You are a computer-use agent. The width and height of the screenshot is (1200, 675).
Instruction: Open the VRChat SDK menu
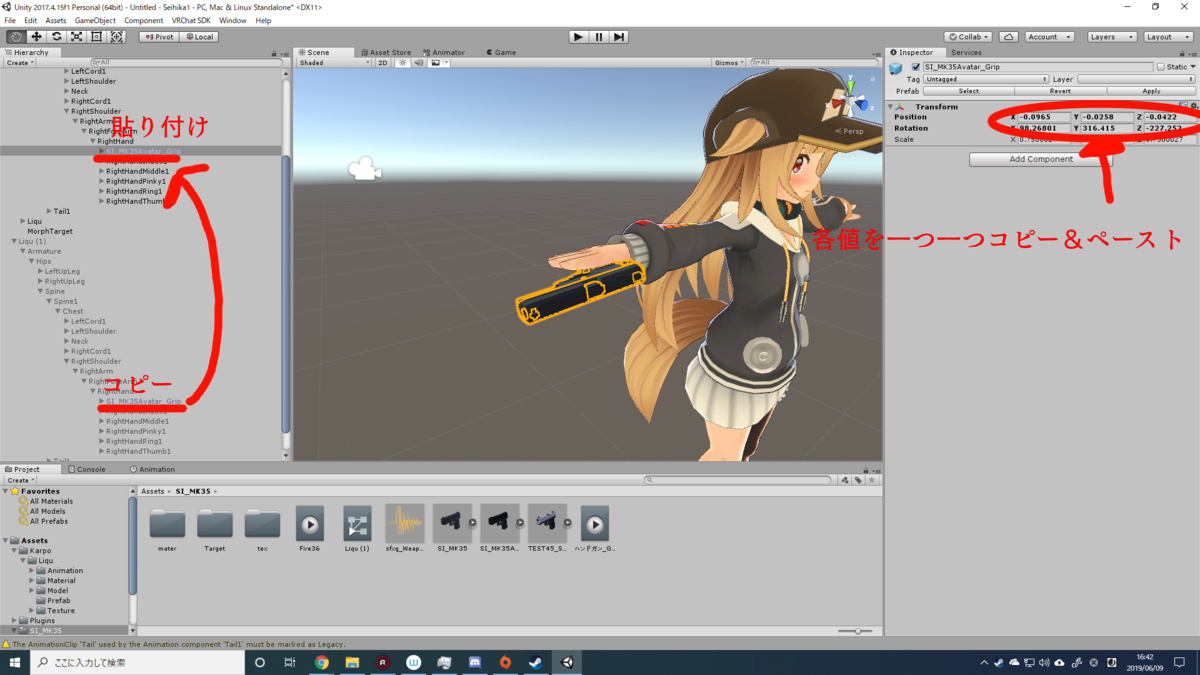191,20
